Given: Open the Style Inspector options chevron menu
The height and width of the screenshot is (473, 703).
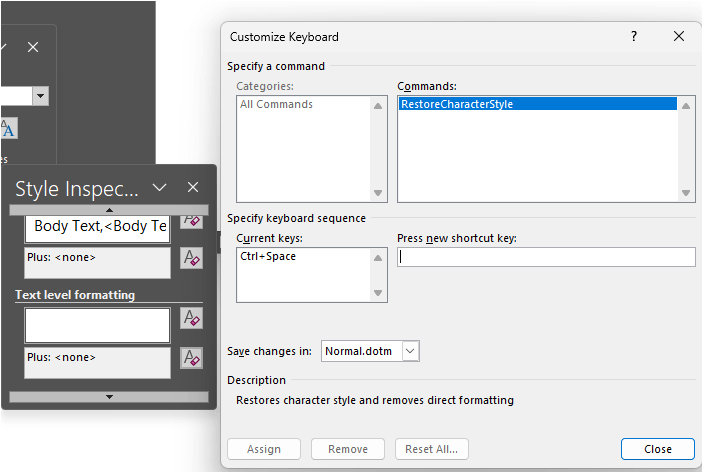Looking at the screenshot, I should tap(160, 187).
